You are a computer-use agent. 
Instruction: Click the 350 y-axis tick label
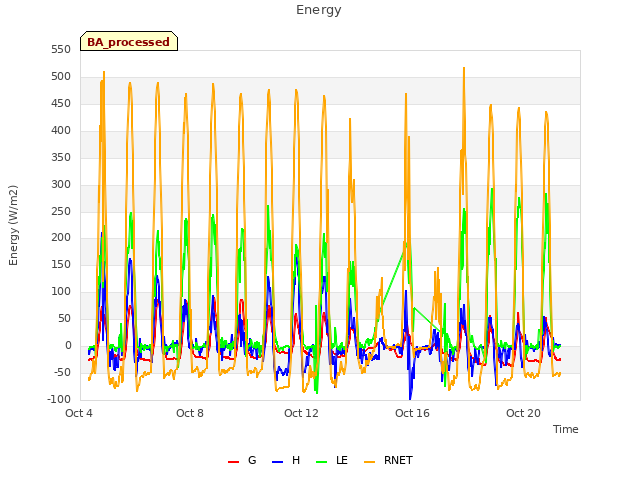click(x=61, y=158)
